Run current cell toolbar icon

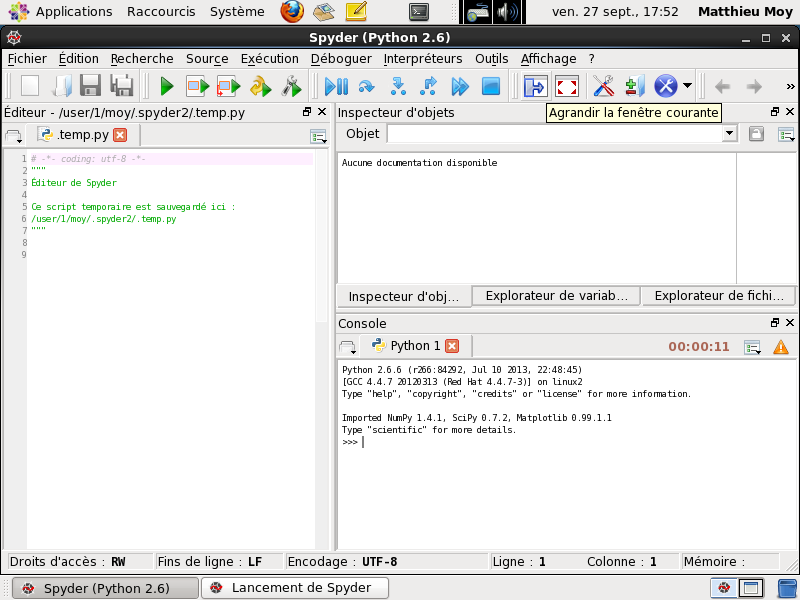(198, 86)
